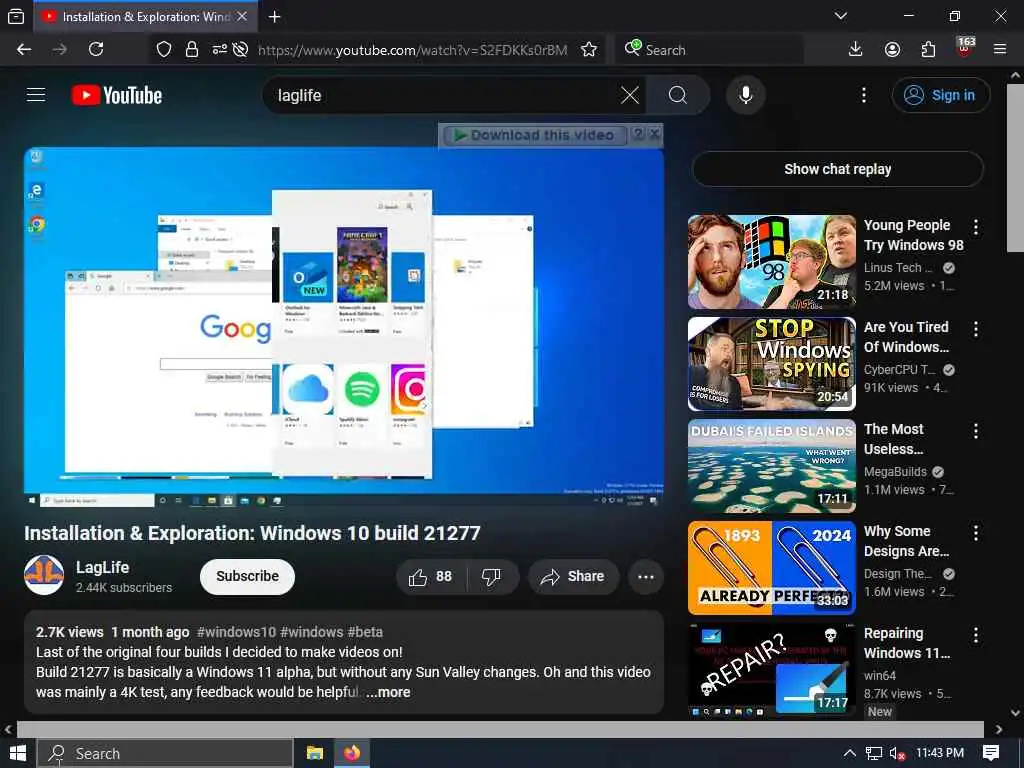Open a new tab
Image resolution: width=1024 pixels, height=768 pixels.
275,16
